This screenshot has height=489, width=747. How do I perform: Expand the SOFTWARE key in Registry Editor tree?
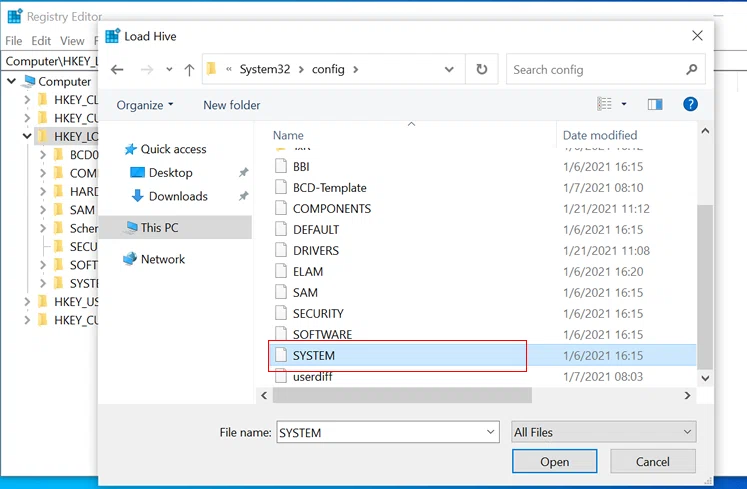43,265
